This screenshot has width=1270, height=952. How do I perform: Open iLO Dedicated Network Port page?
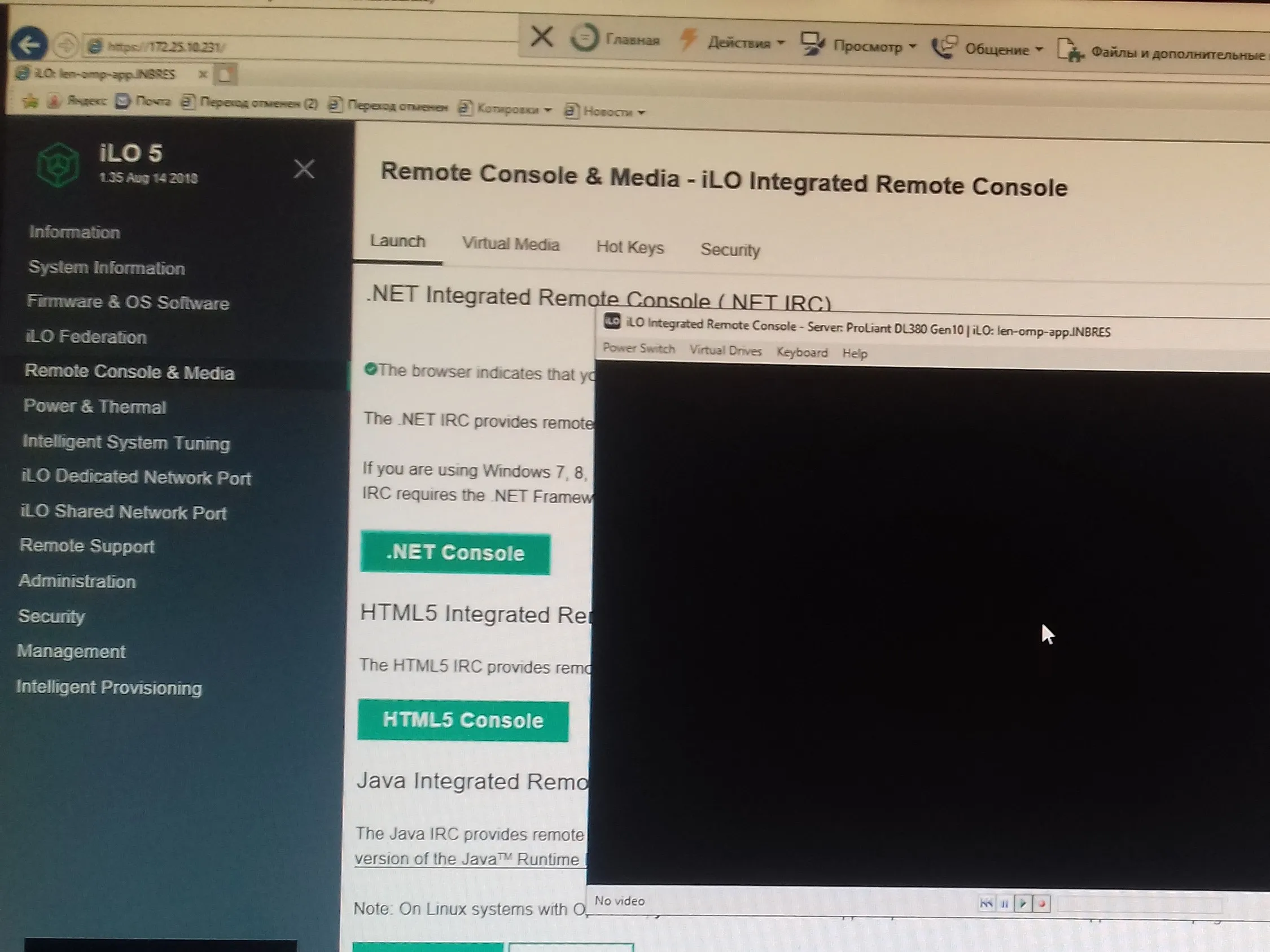coord(137,477)
